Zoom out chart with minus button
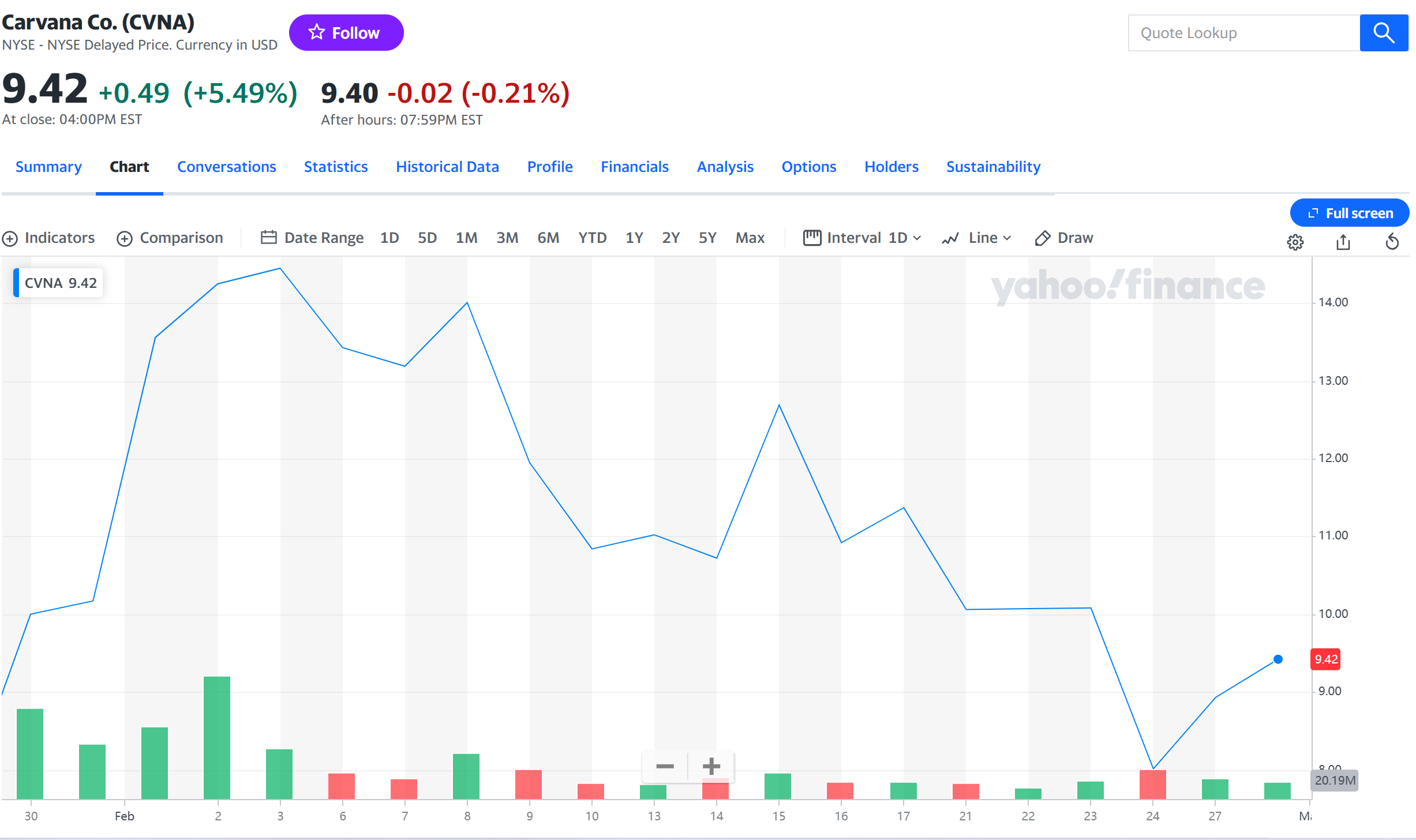 pyautogui.click(x=665, y=766)
